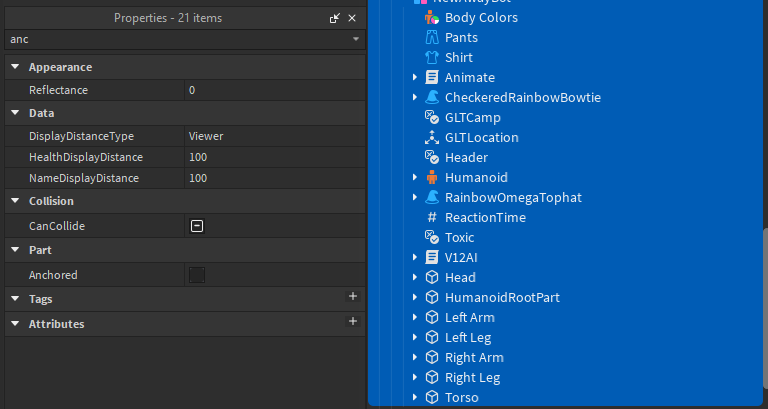Expand the Tags section
Viewport: 768px width, 409px height.
[15, 299]
